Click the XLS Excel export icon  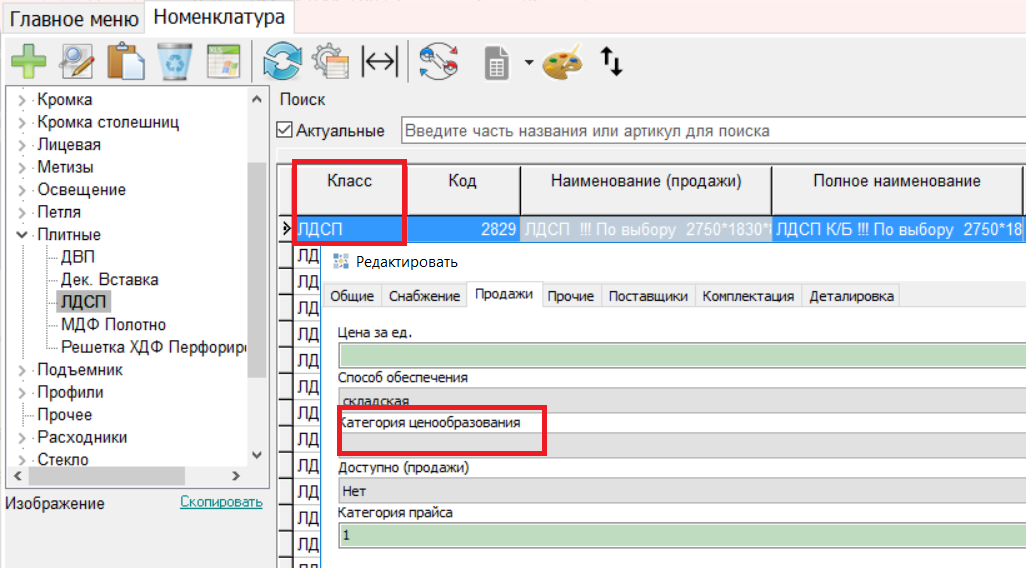tap(224, 62)
